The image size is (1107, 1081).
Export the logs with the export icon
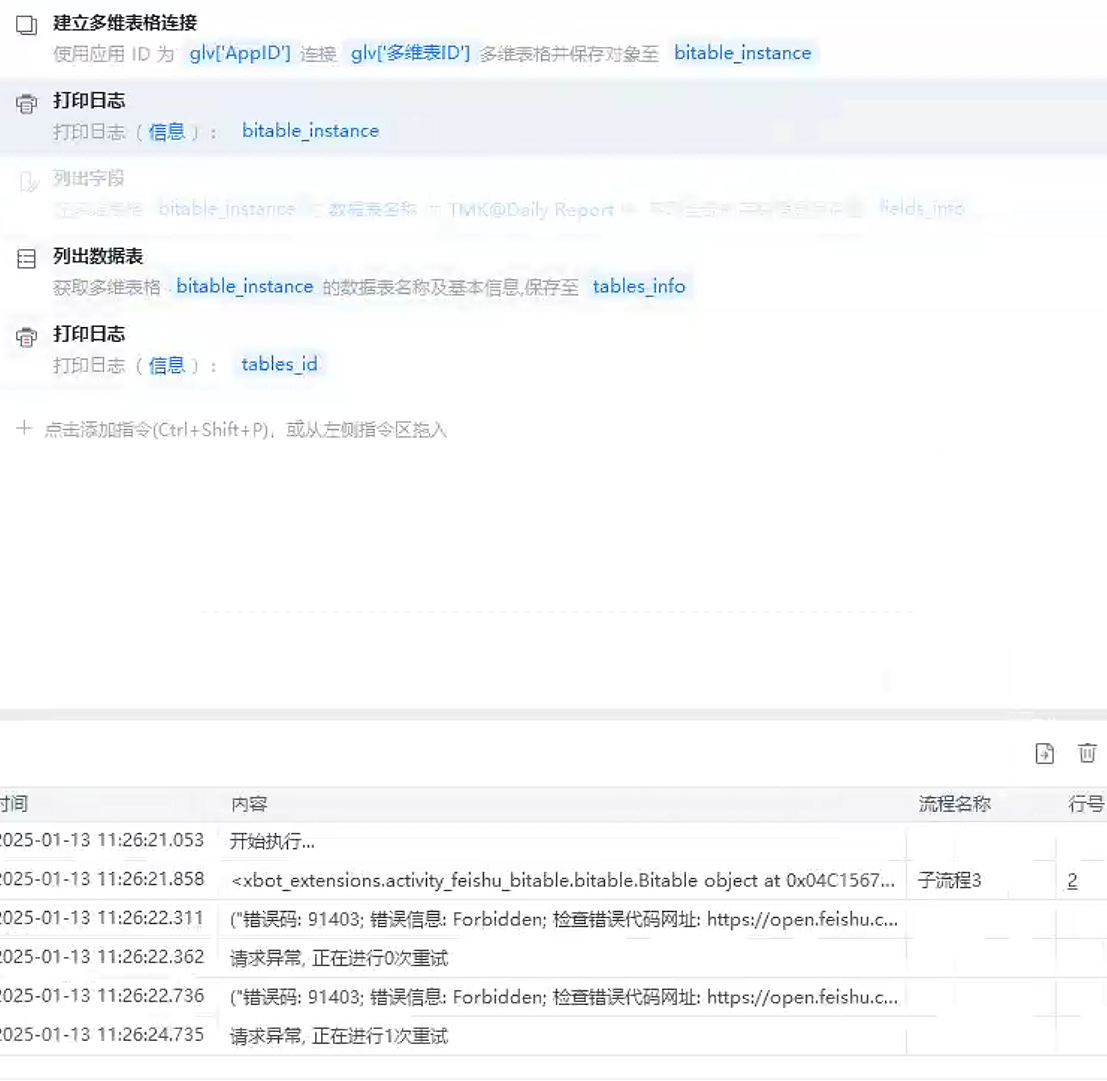tap(1044, 754)
